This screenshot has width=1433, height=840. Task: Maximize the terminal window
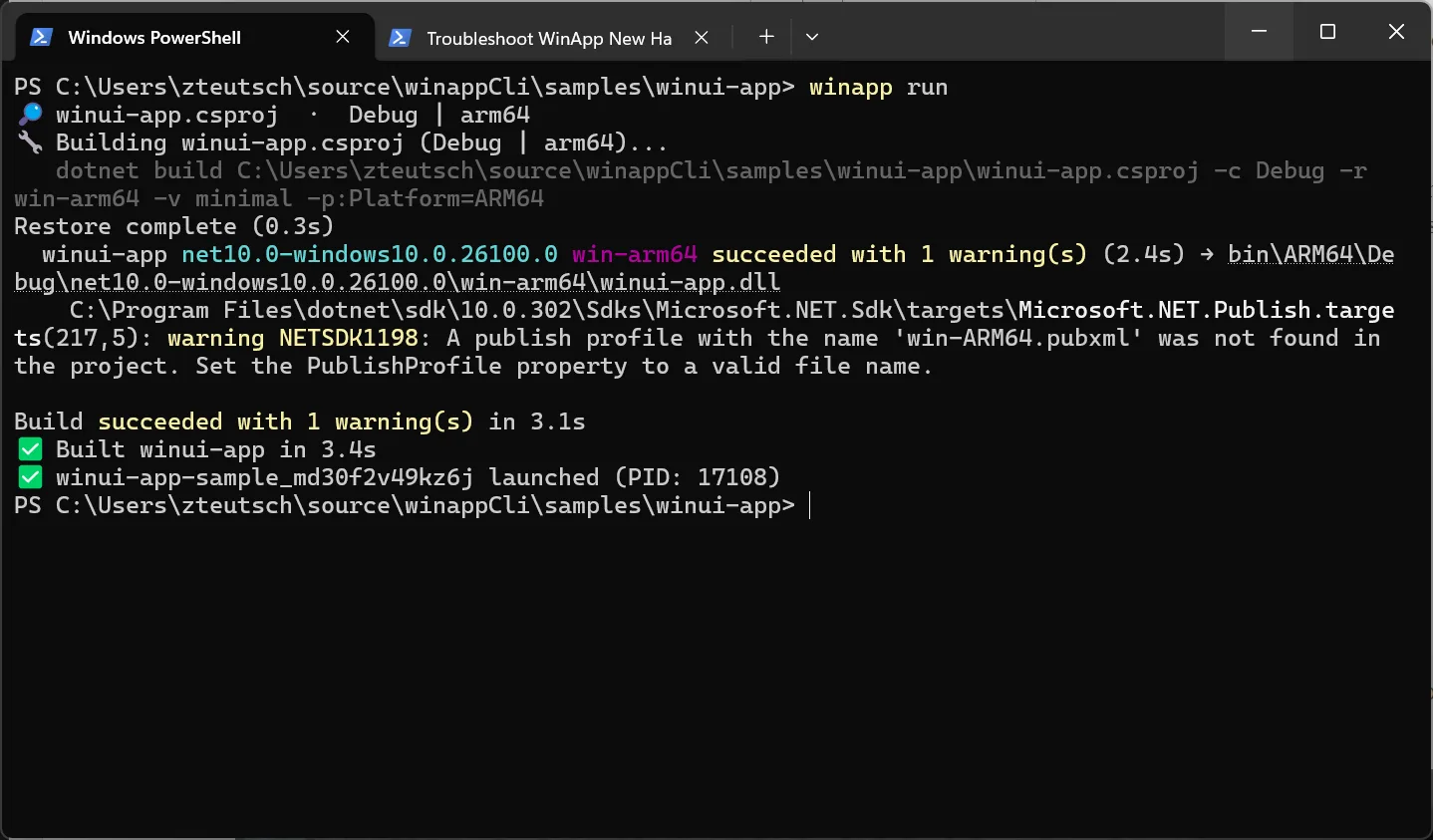tap(1327, 32)
